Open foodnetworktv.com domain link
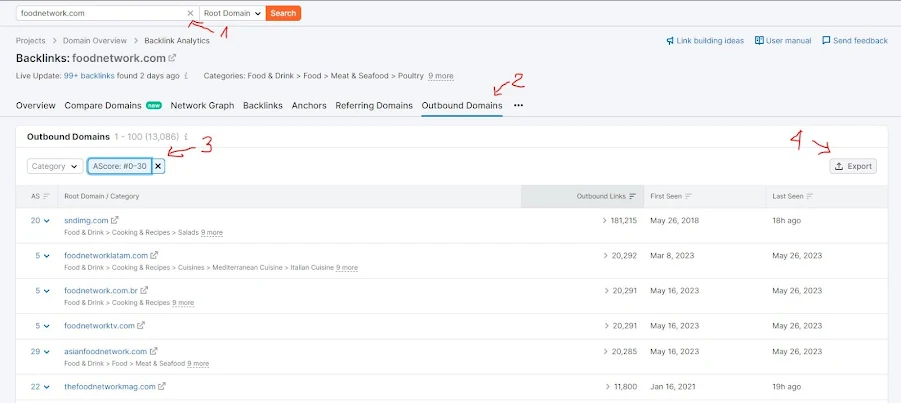Screen dimensions: 901x403 point(99,325)
